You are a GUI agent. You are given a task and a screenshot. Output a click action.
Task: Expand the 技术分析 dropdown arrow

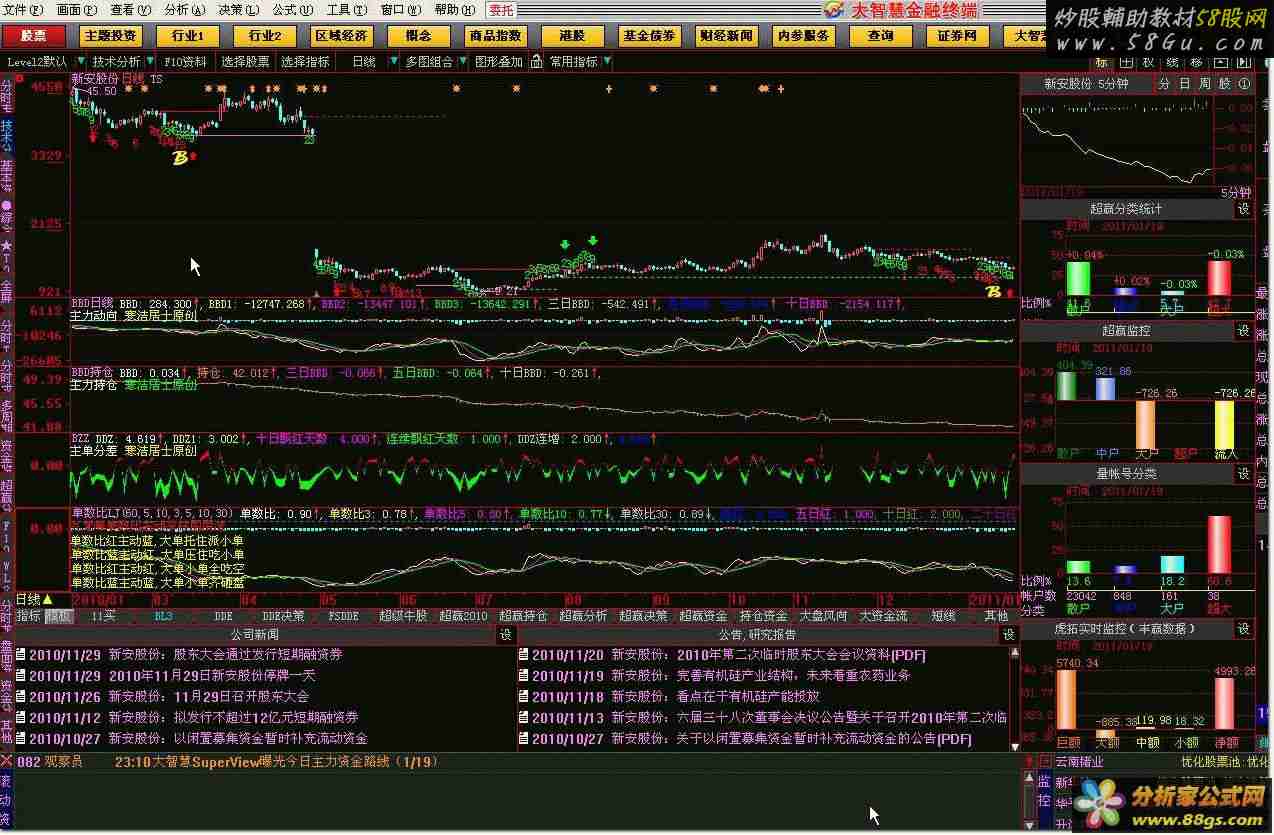click(x=148, y=62)
